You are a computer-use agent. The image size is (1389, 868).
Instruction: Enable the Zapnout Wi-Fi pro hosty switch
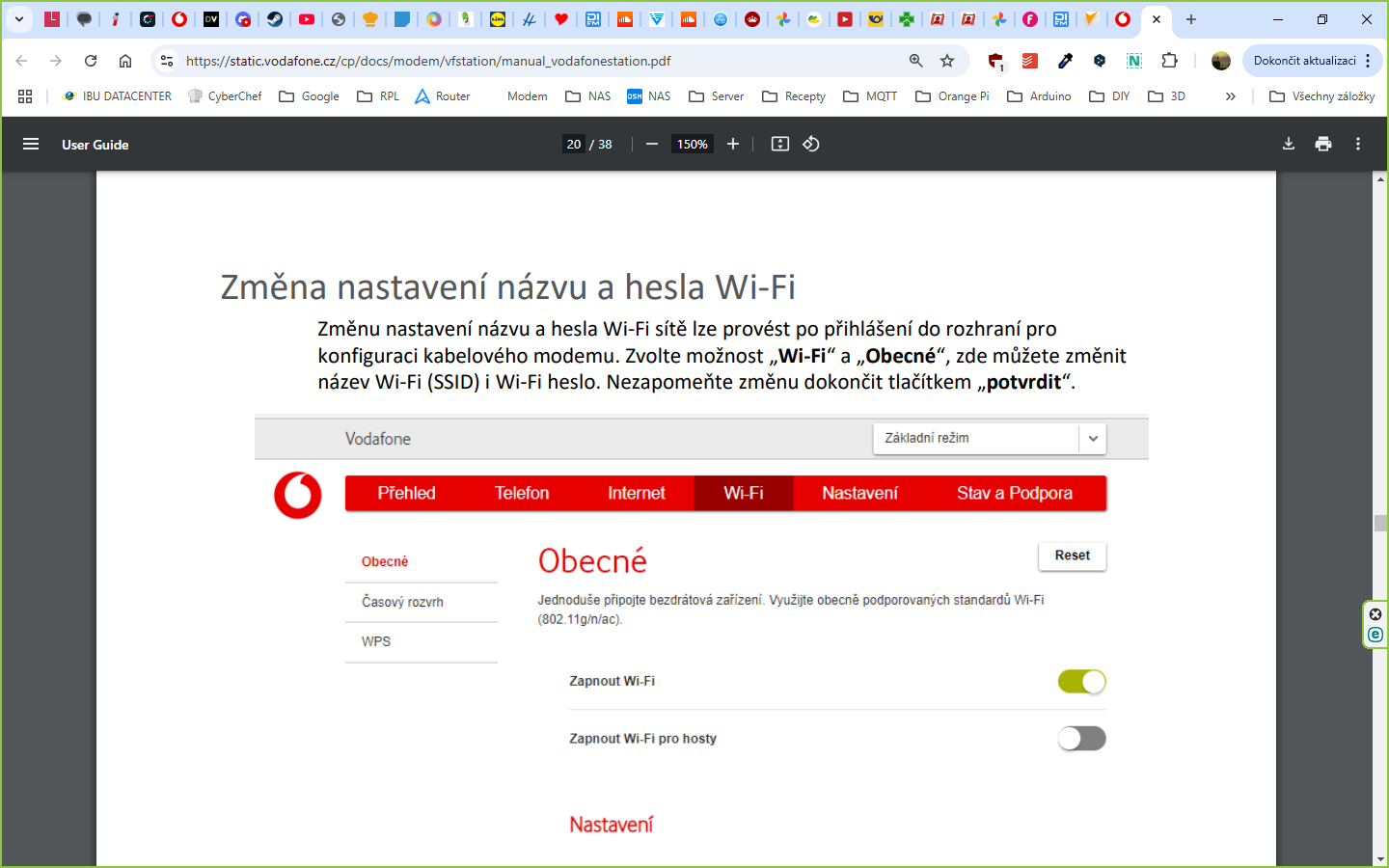pos(1081,739)
